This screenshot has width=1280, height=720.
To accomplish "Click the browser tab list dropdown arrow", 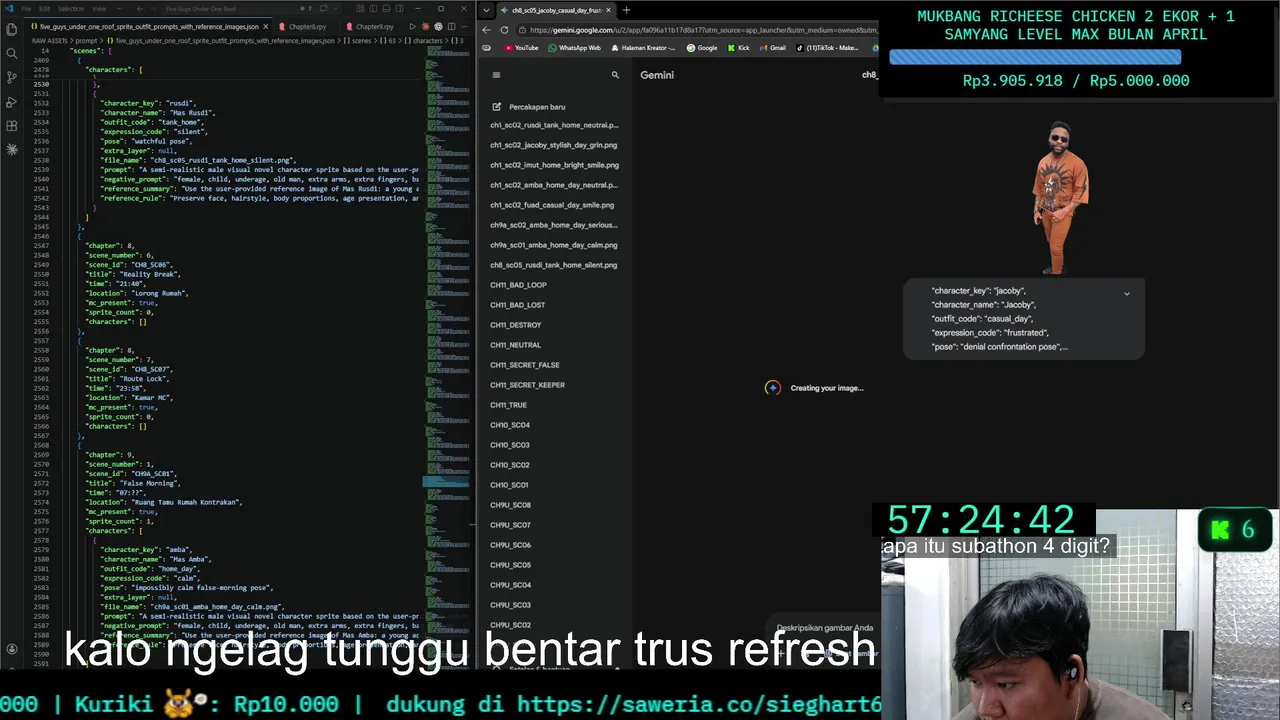I will pyautogui.click(x=486, y=10).
